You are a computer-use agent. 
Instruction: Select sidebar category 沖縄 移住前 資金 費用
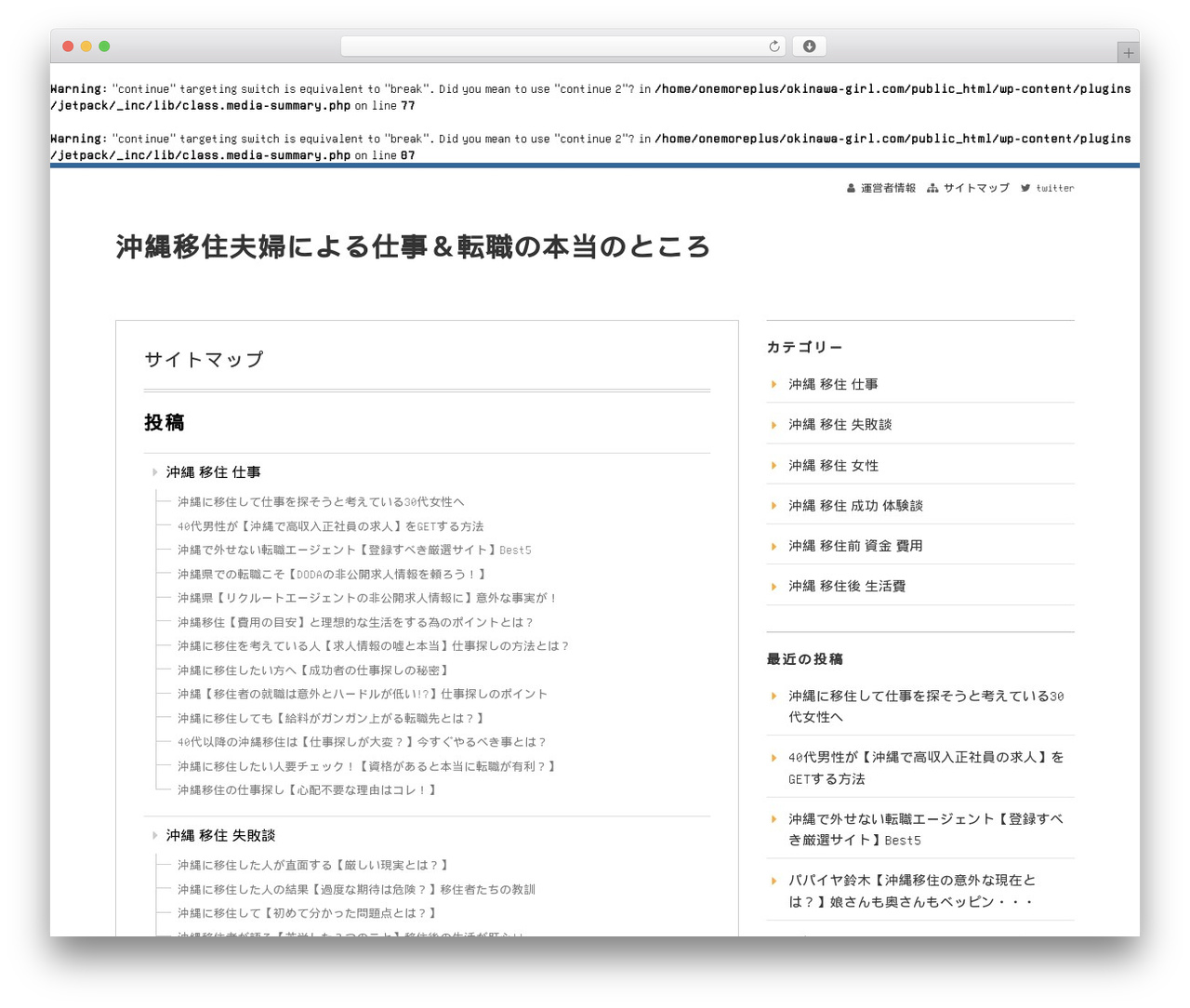point(855,546)
